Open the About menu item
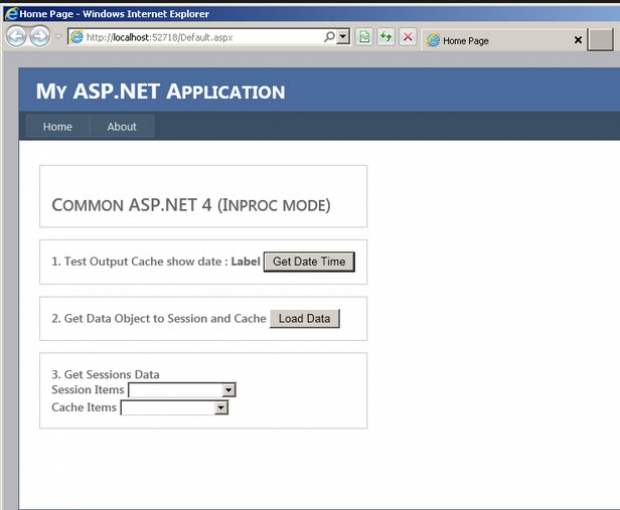The width and height of the screenshot is (620, 510). coord(122,127)
